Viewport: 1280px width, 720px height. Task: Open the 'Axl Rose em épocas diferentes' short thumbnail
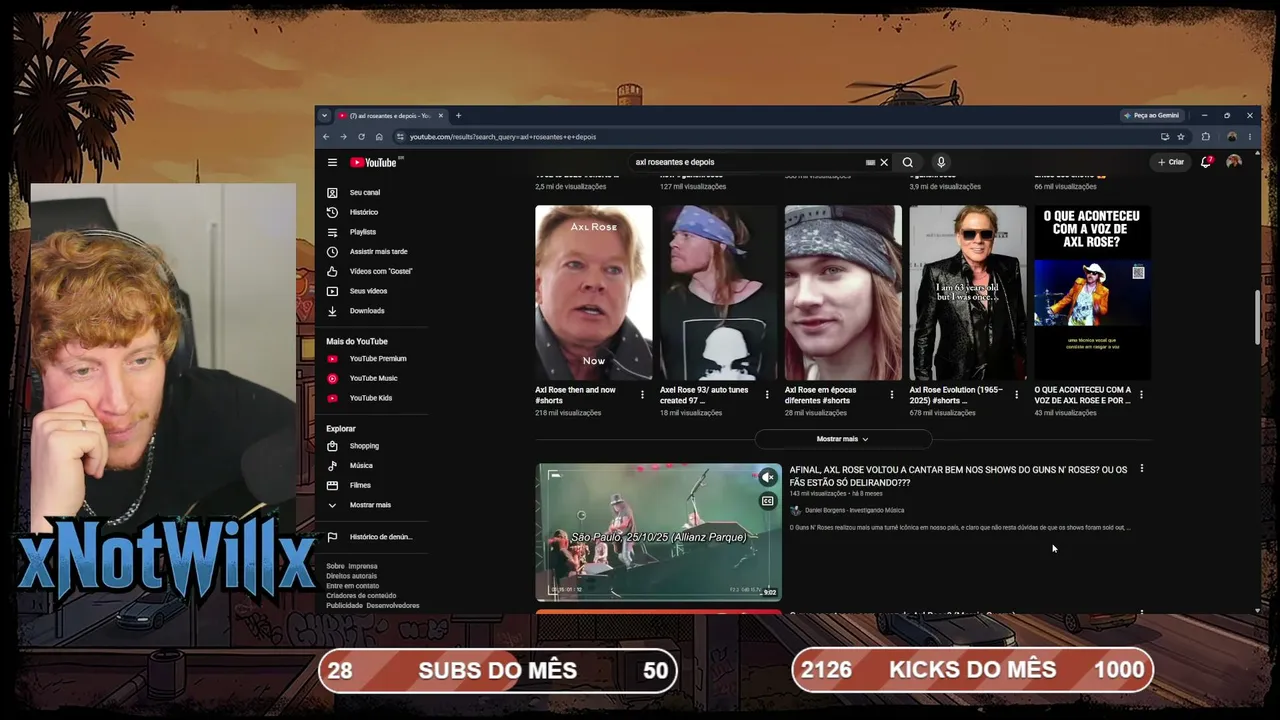click(x=843, y=293)
